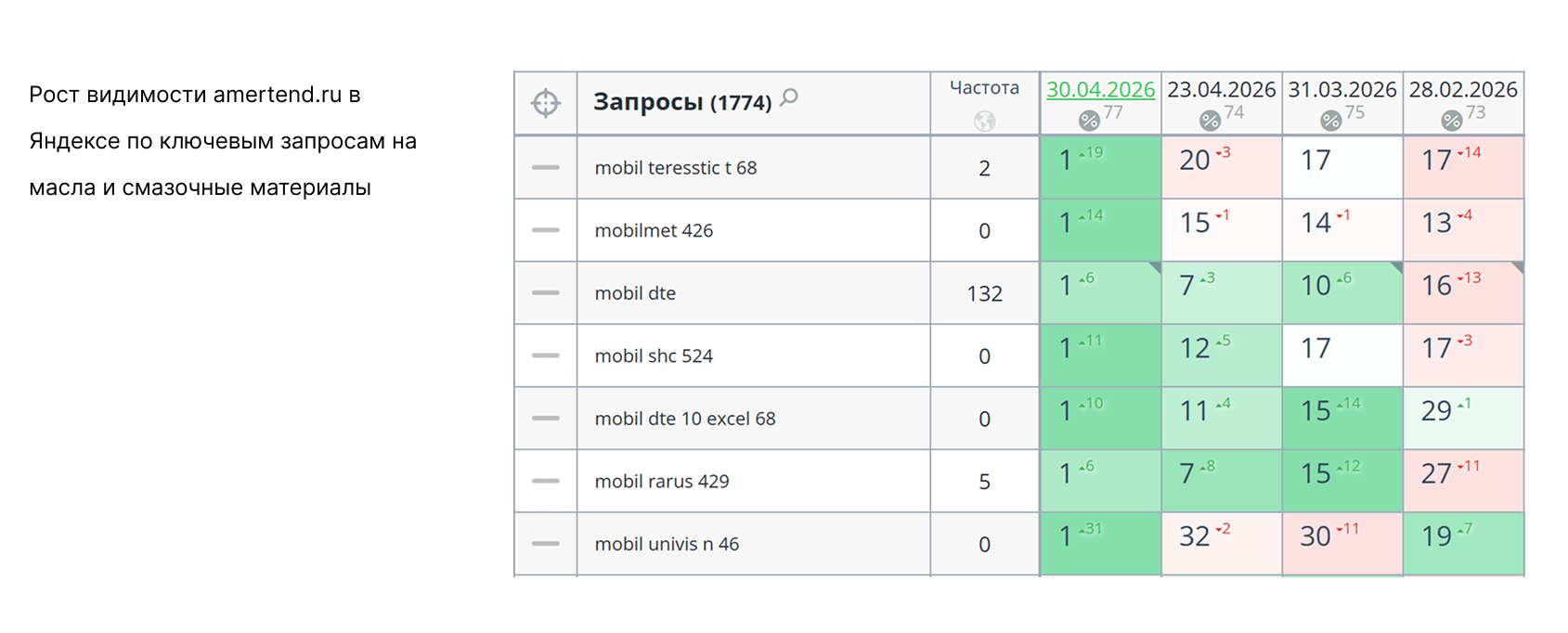
Task: Click the percent icon under 28.02.2026
Action: pyautogui.click(x=1452, y=121)
